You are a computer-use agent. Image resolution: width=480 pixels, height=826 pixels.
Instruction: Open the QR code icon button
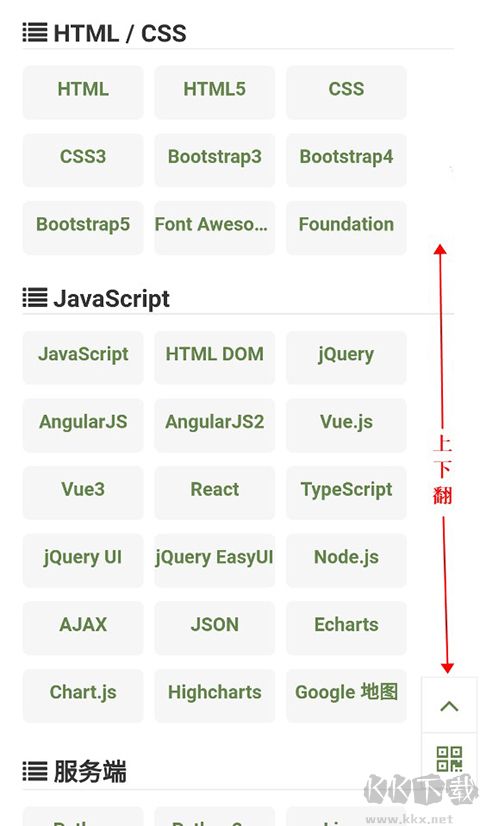[449, 759]
